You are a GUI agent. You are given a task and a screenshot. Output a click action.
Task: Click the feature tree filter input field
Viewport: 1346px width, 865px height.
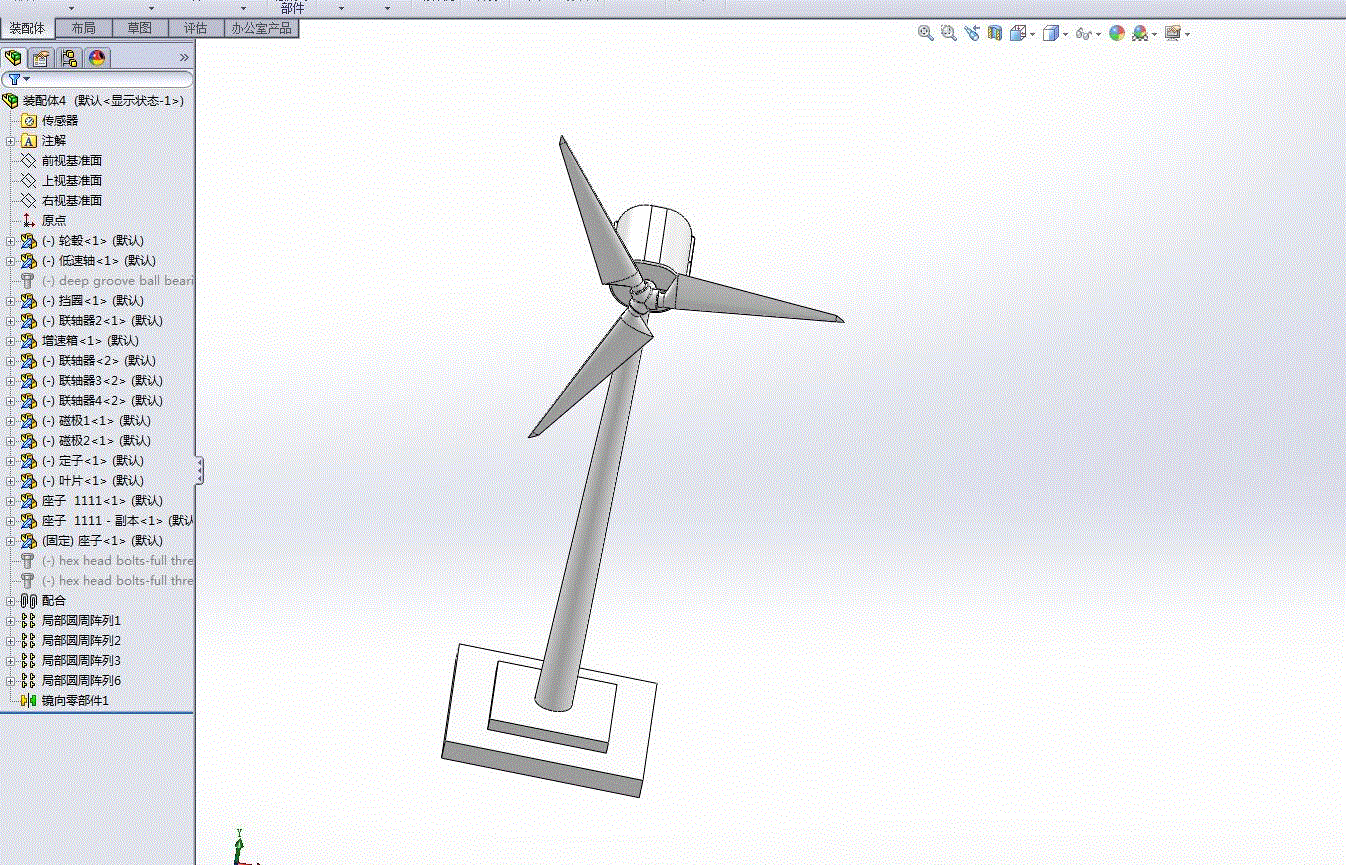pos(97,79)
